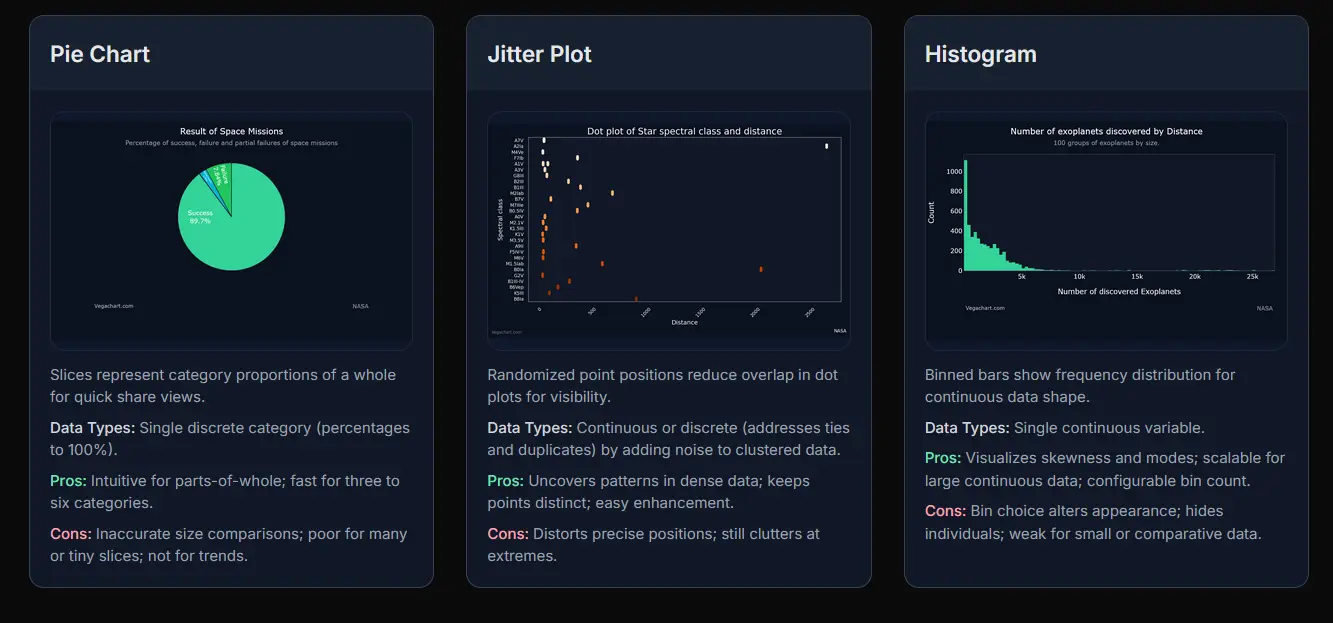Viewport: 1333px width, 623px height.
Task: Click the white outlier dot at the jitter plot's top right
Action: (826, 146)
